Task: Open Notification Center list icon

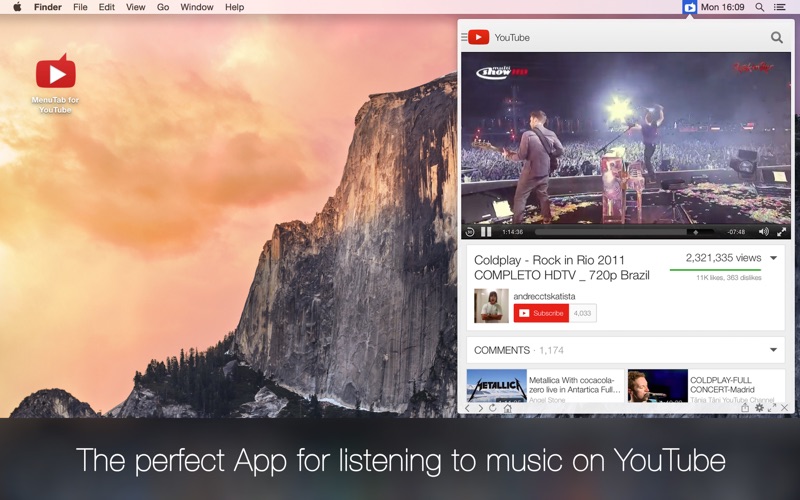Action: point(780,7)
